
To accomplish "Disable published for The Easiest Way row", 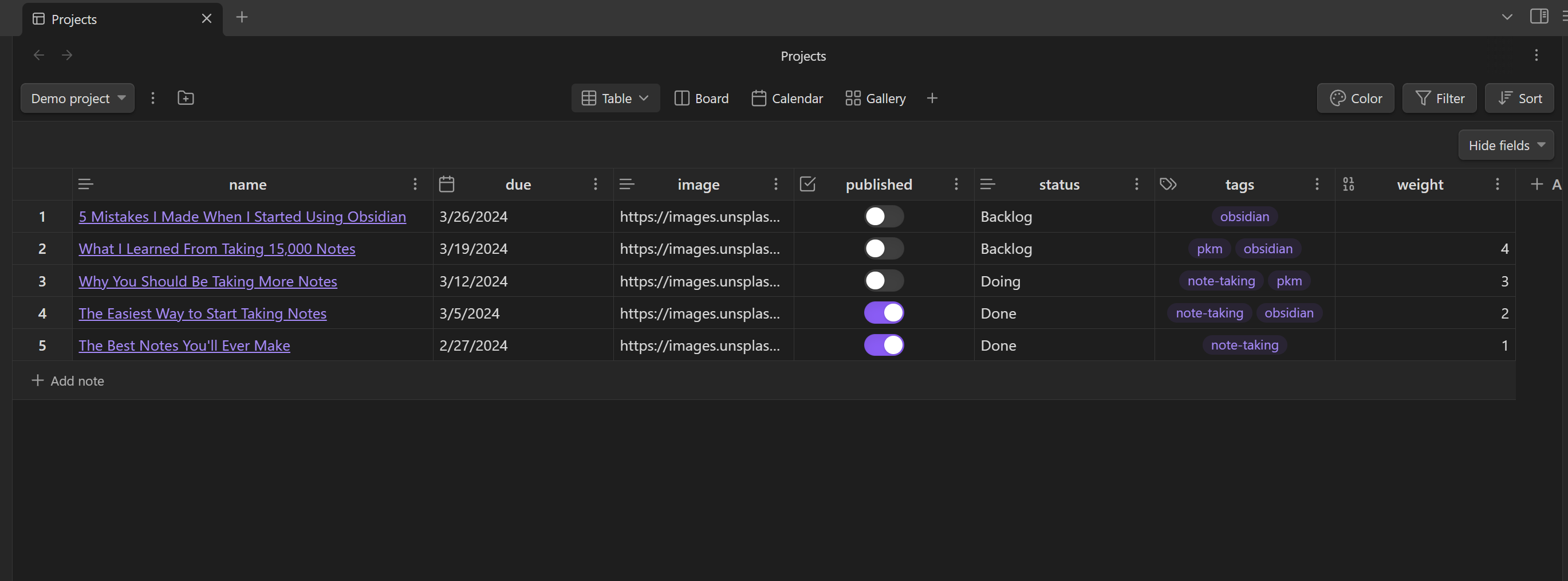I will (x=884, y=313).
